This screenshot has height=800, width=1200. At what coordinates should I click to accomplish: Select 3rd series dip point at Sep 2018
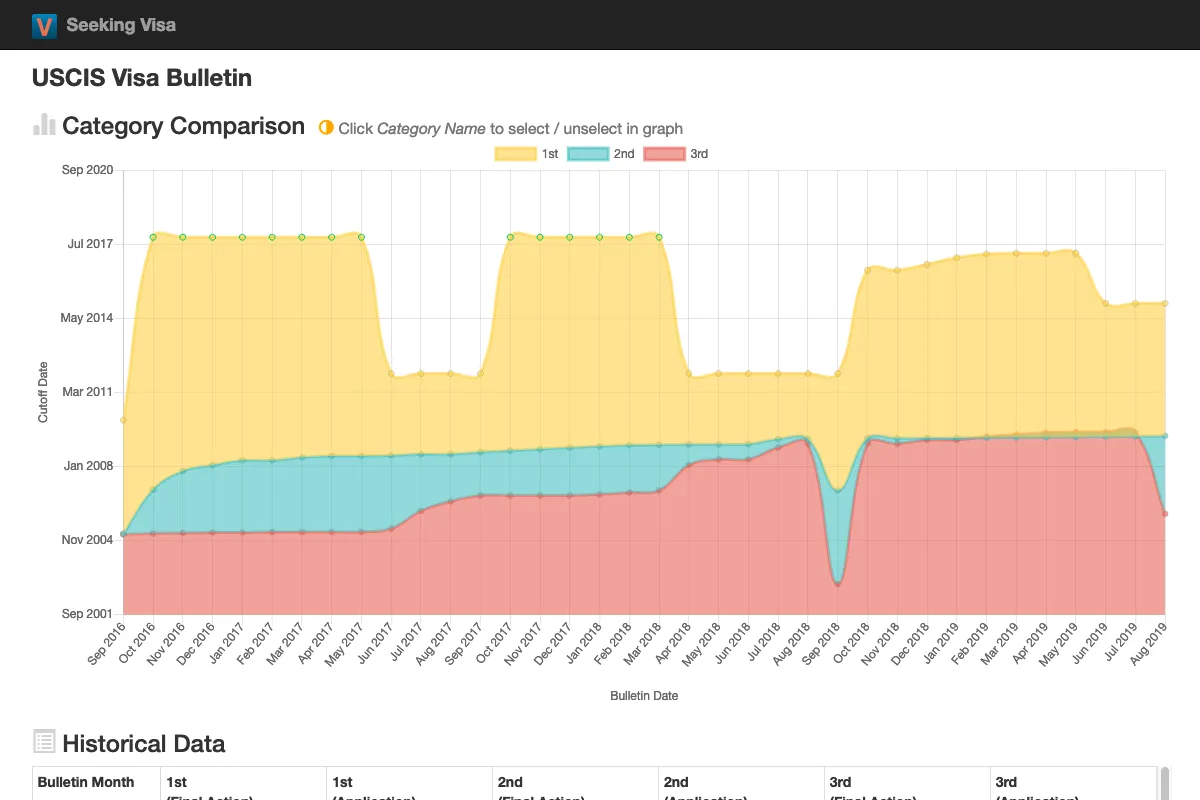pos(837,584)
